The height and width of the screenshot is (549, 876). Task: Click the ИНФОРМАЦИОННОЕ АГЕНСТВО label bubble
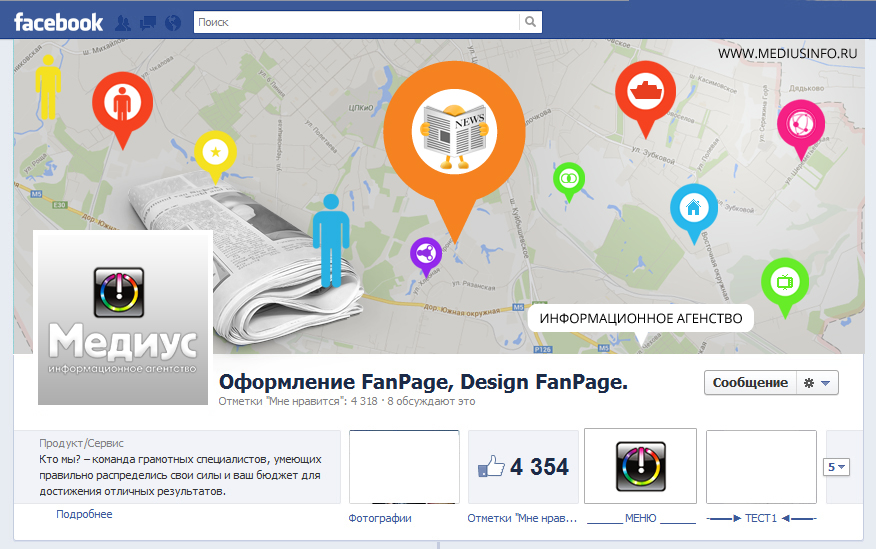(x=641, y=318)
